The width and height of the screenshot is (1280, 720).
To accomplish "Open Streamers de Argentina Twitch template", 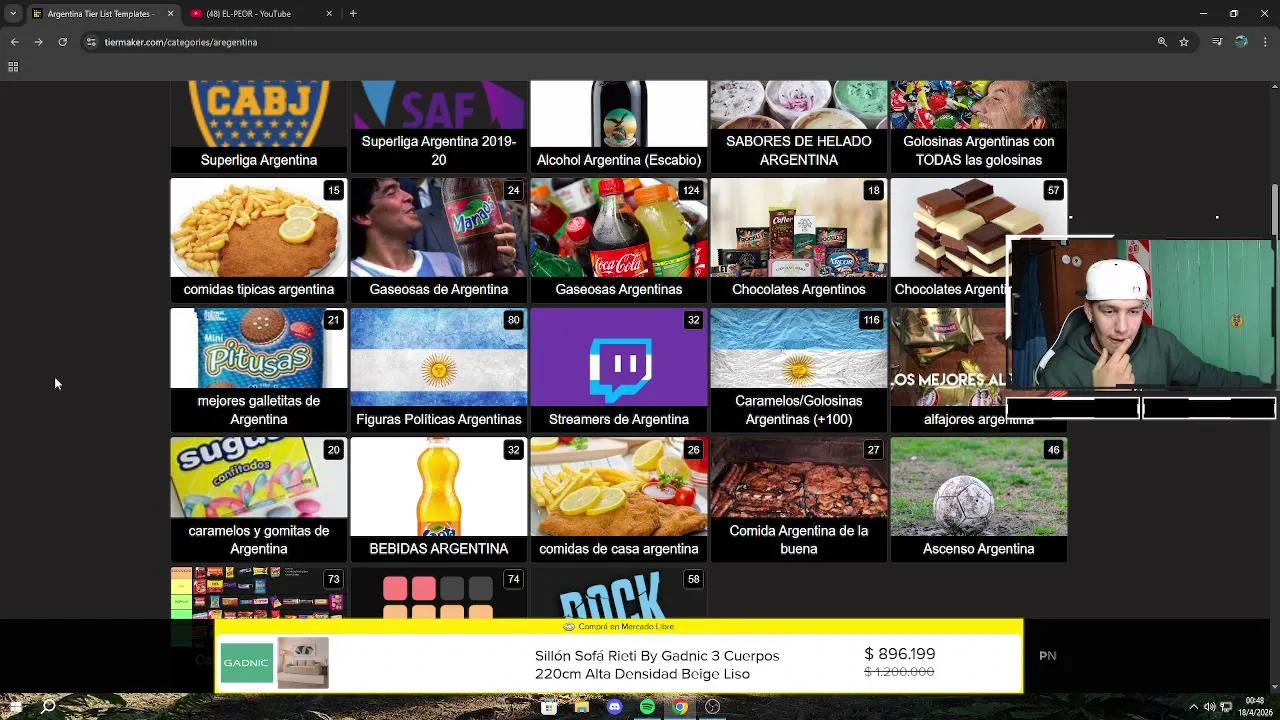I will click(619, 370).
